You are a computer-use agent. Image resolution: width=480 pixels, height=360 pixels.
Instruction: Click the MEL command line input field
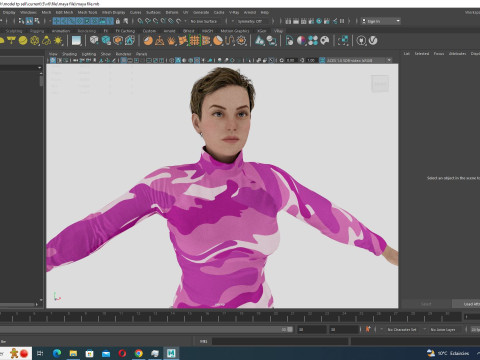(x=280, y=341)
